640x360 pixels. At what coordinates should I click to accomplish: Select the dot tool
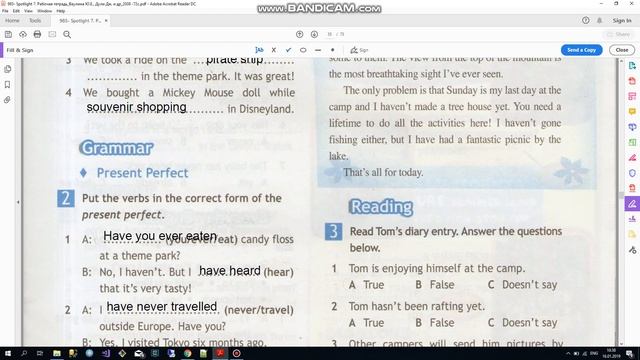[333, 50]
